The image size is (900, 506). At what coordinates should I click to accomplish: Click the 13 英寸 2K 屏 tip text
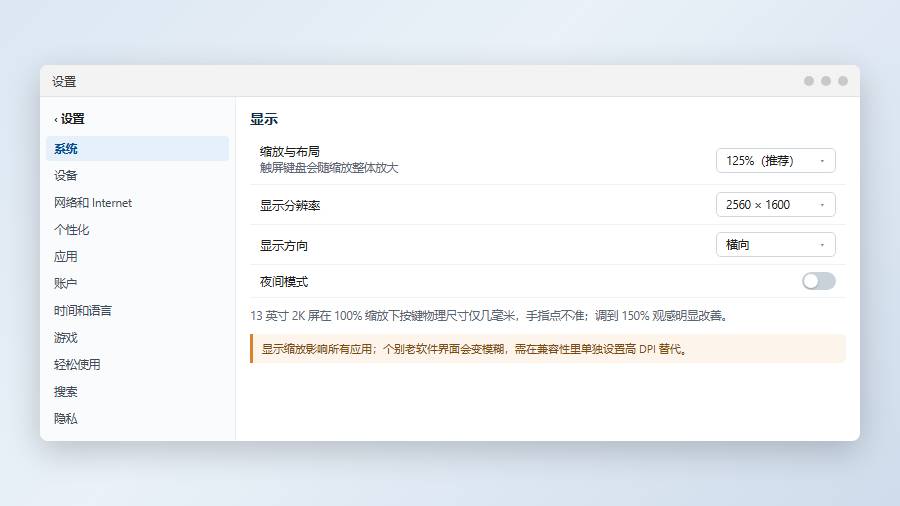(490, 316)
